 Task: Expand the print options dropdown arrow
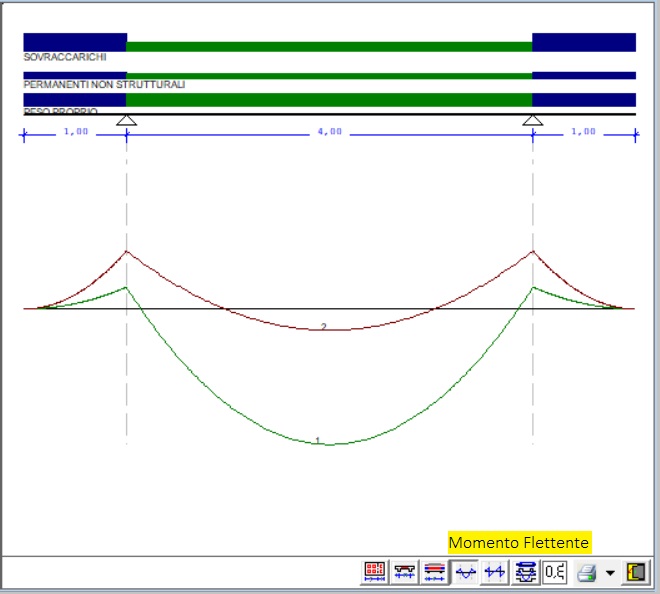(610, 573)
